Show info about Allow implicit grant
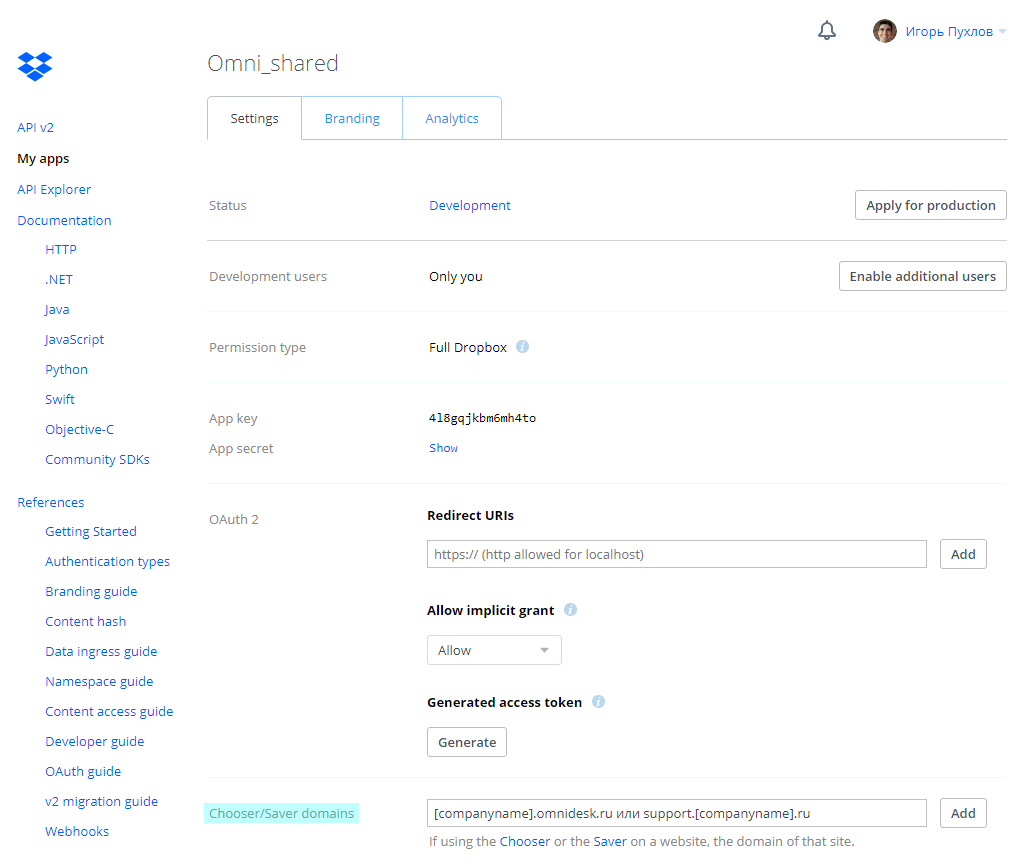Screen dimensions: 1025x864 pyautogui.click(x=570, y=610)
